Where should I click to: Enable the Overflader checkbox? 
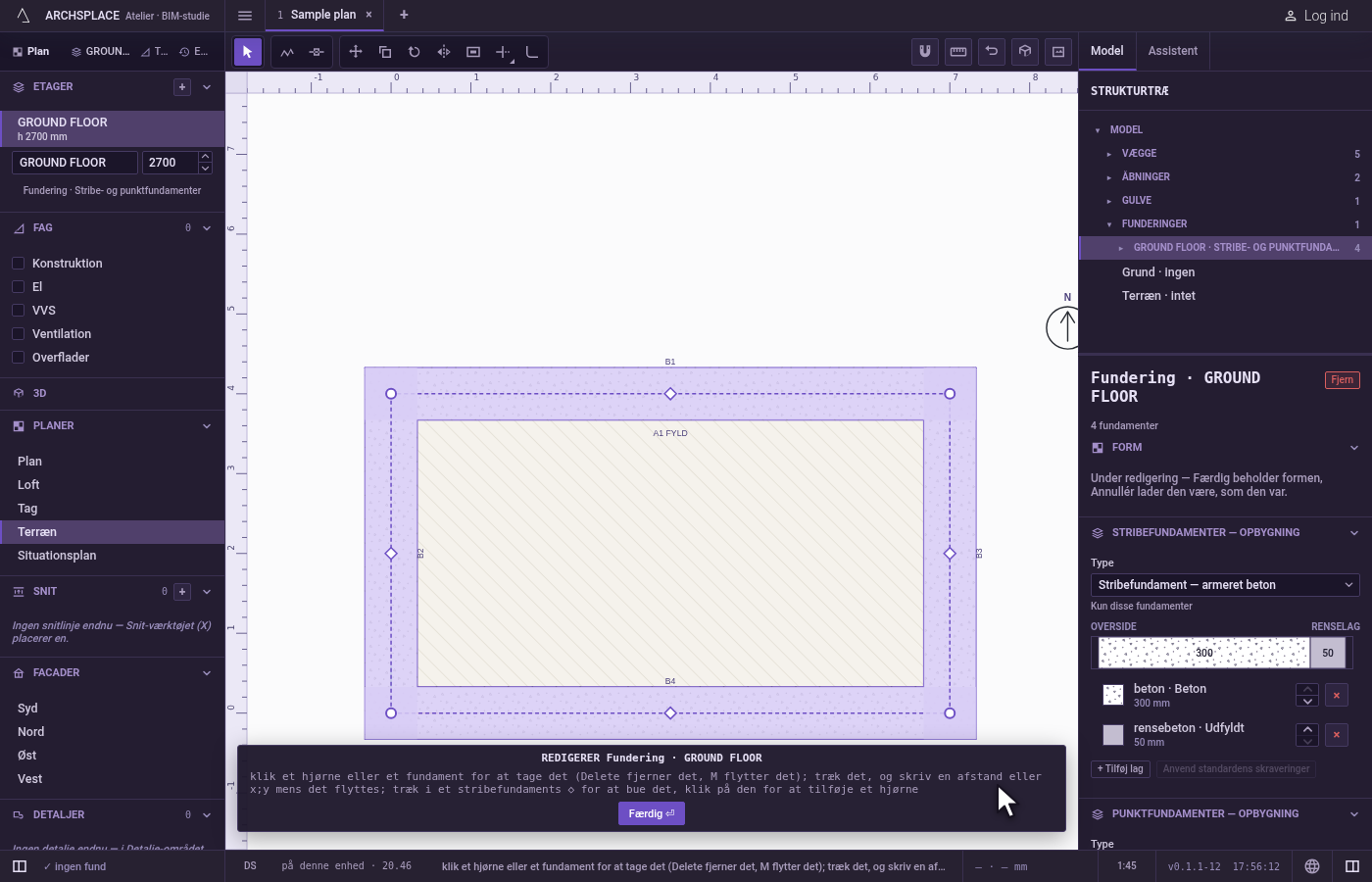tap(18, 357)
